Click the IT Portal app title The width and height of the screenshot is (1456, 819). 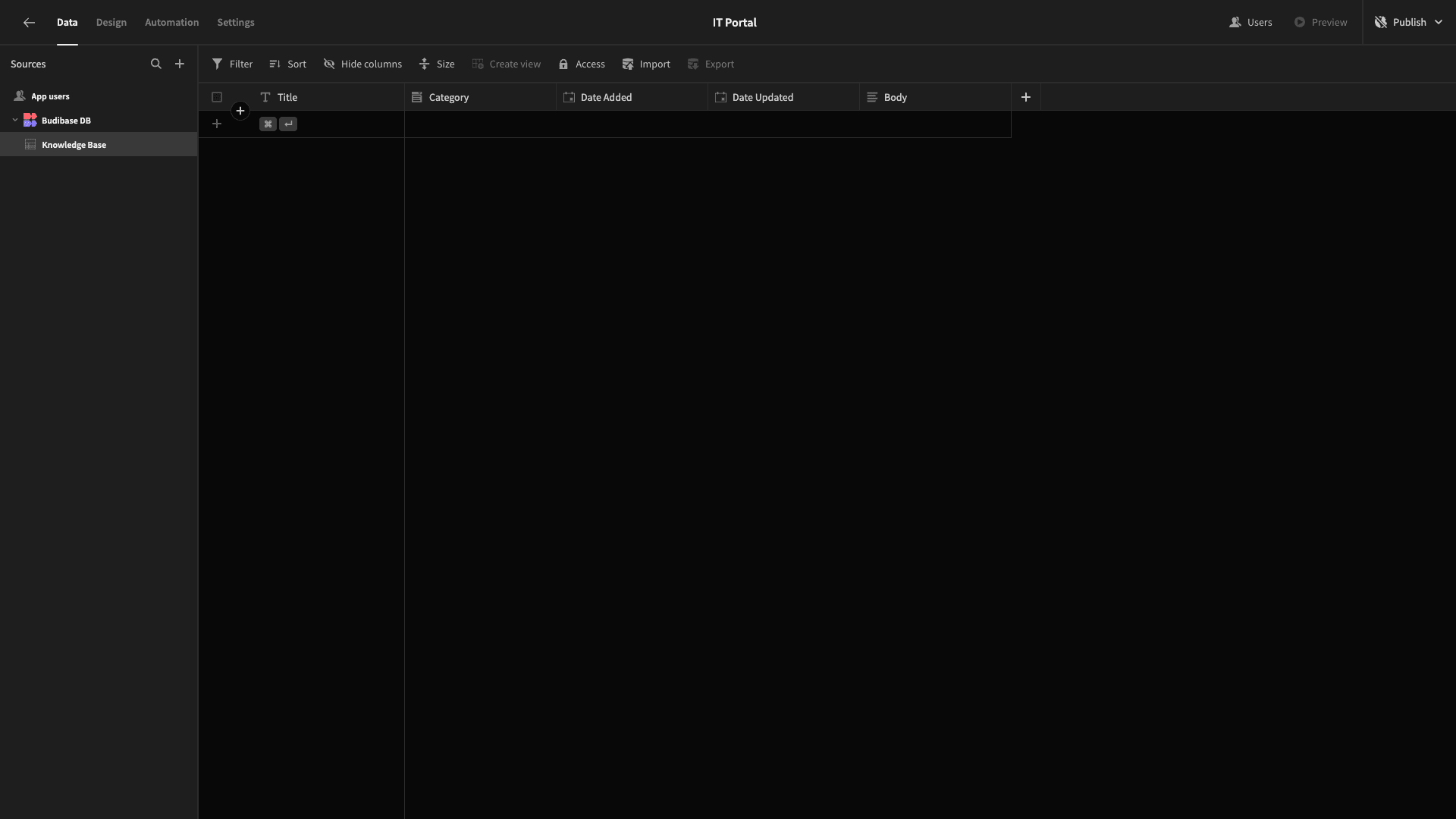734,23
